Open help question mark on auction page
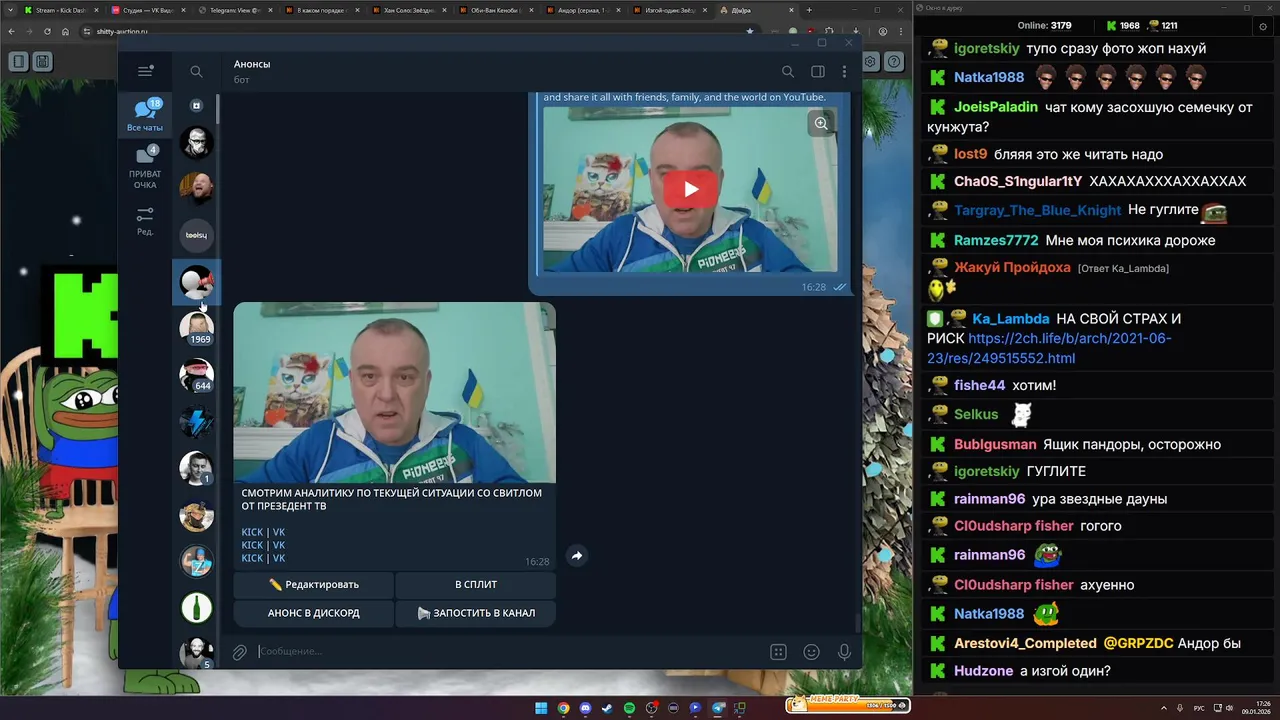Image resolution: width=1280 pixels, height=720 pixels. (894, 61)
